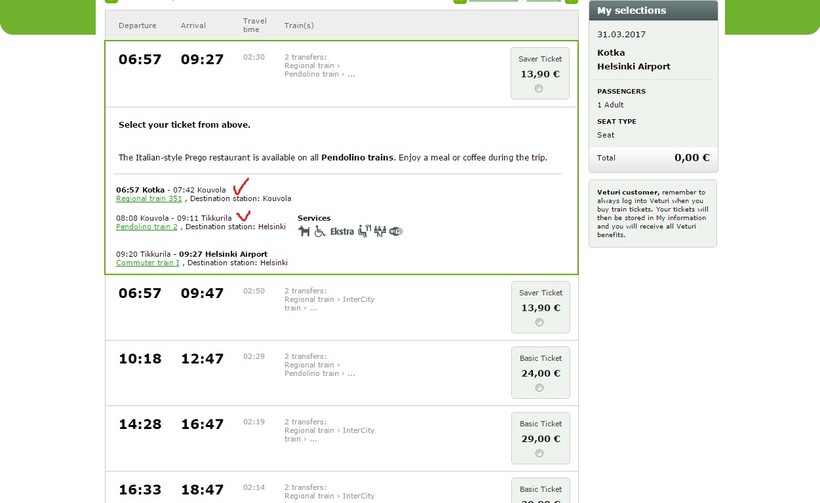Expand the 16:33 to 18:47 journey row
The image size is (820, 503).
pyautogui.click(x=300, y=489)
